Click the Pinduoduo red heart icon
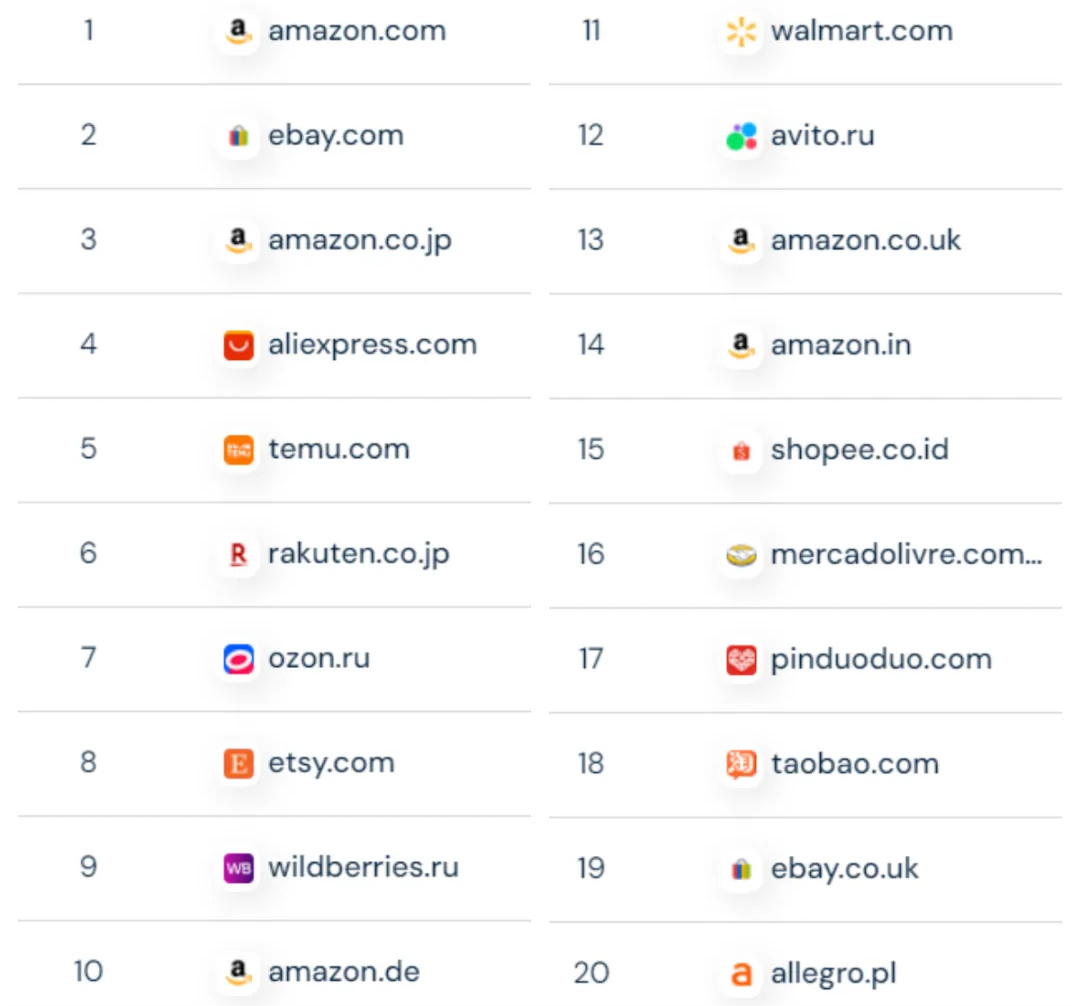 click(x=741, y=660)
